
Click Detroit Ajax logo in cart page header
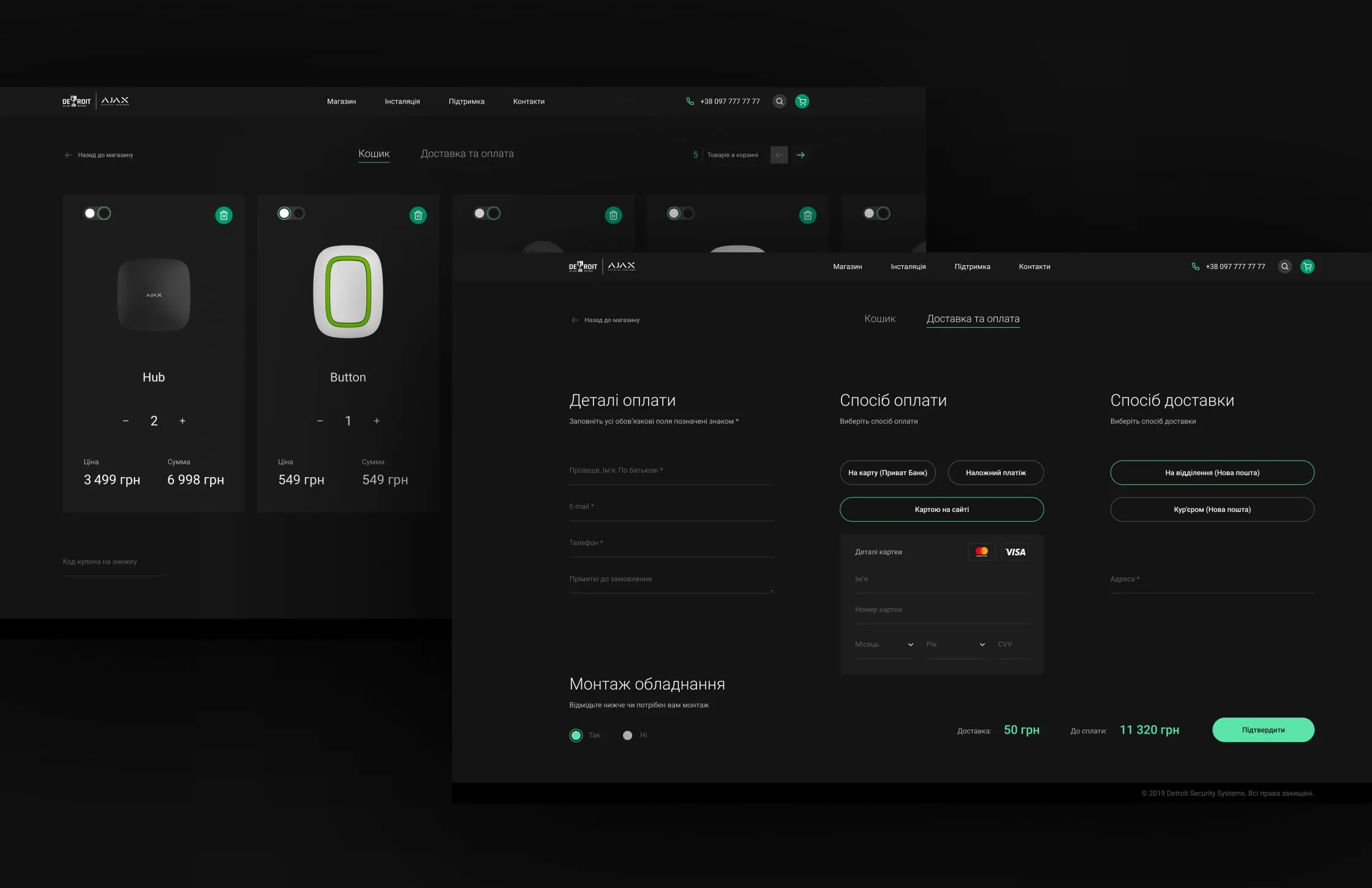[96, 102]
